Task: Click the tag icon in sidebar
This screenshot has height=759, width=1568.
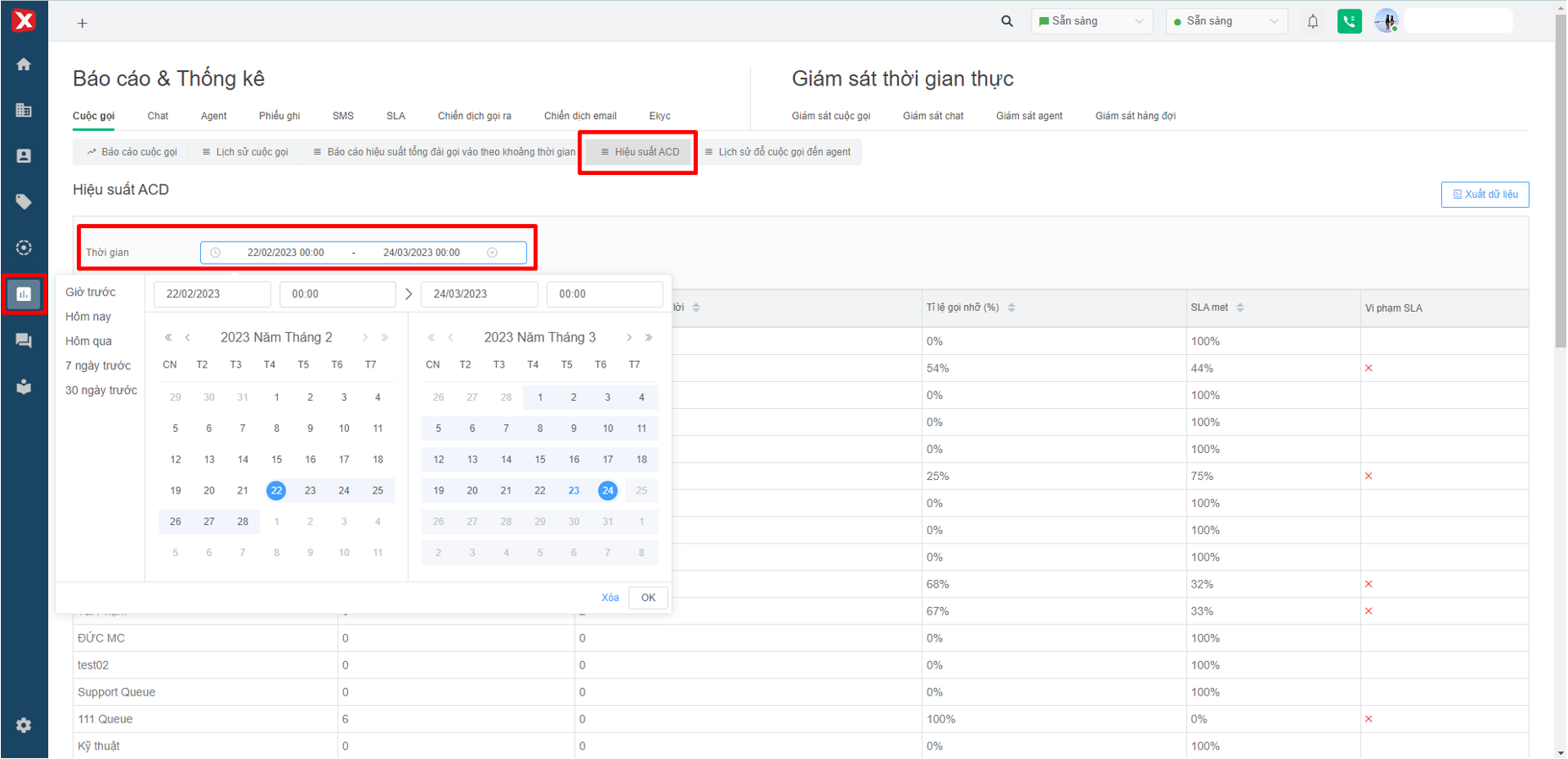Action: click(x=24, y=201)
